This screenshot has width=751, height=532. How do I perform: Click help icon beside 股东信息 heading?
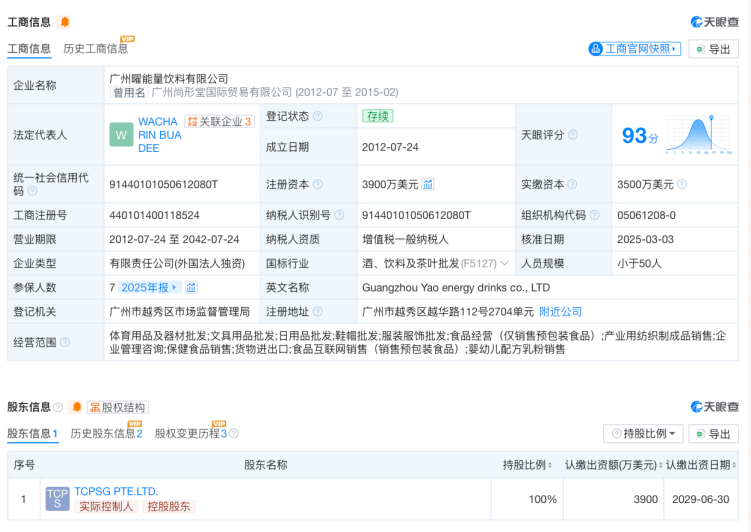[x=58, y=407]
